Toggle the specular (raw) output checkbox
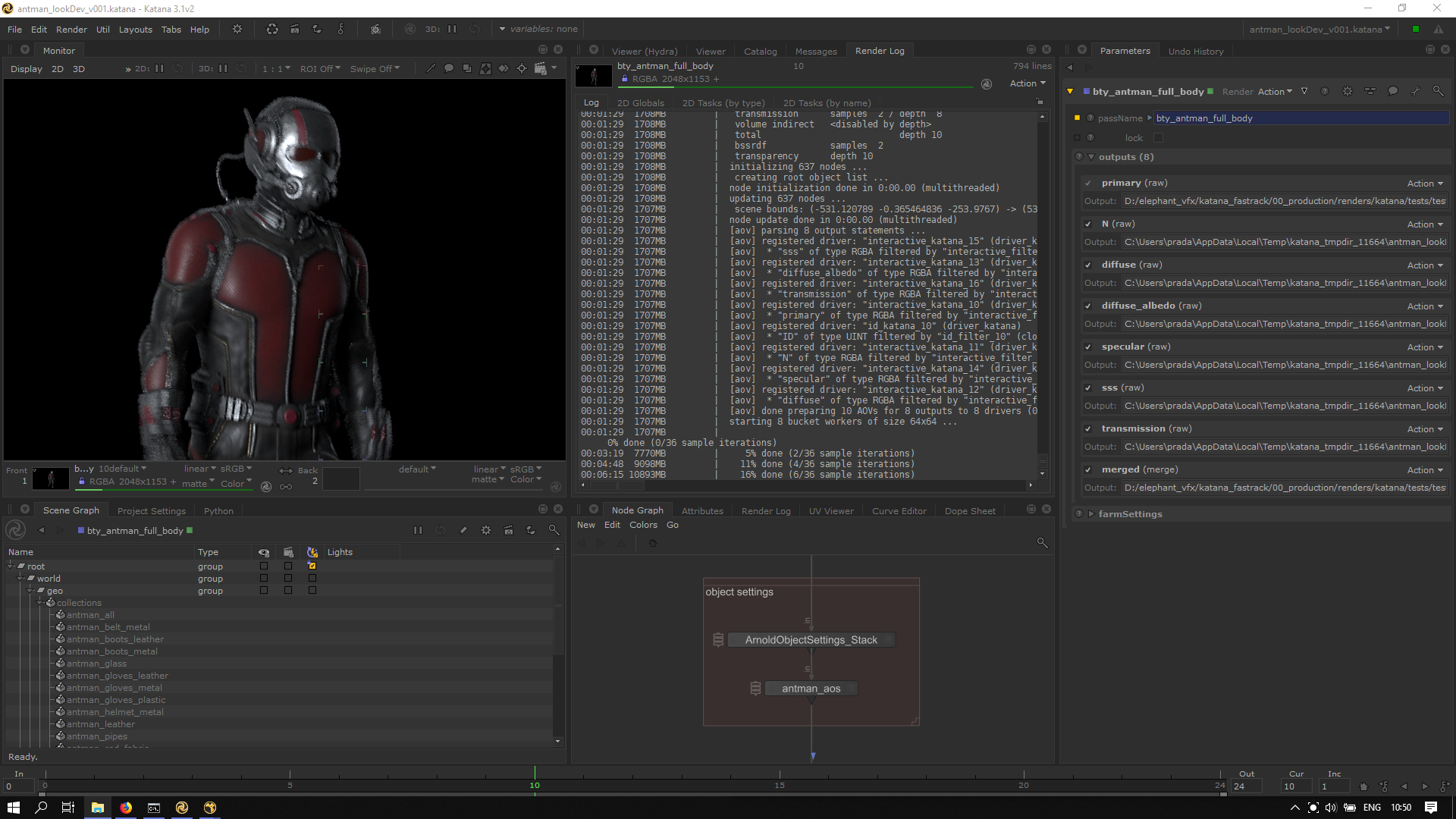The width and height of the screenshot is (1456, 819). (1088, 347)
